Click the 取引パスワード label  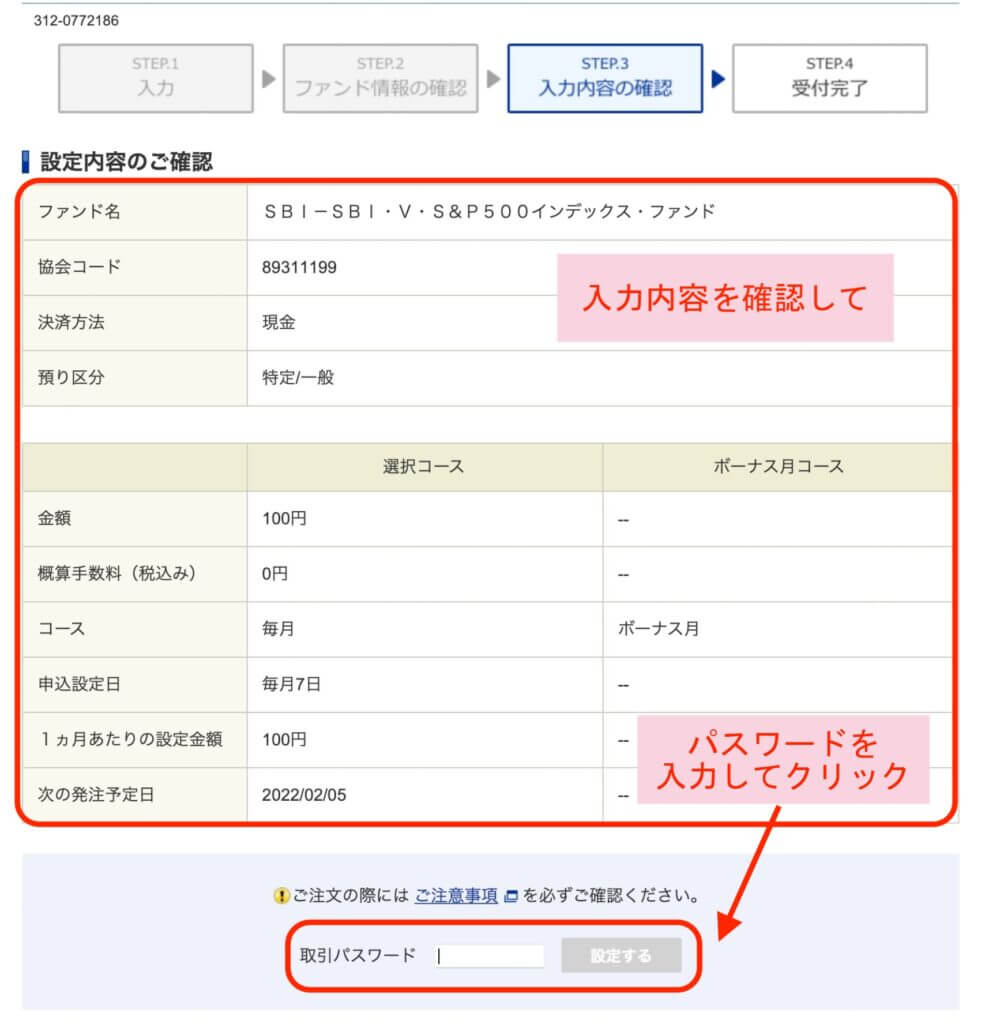(358, 955)
